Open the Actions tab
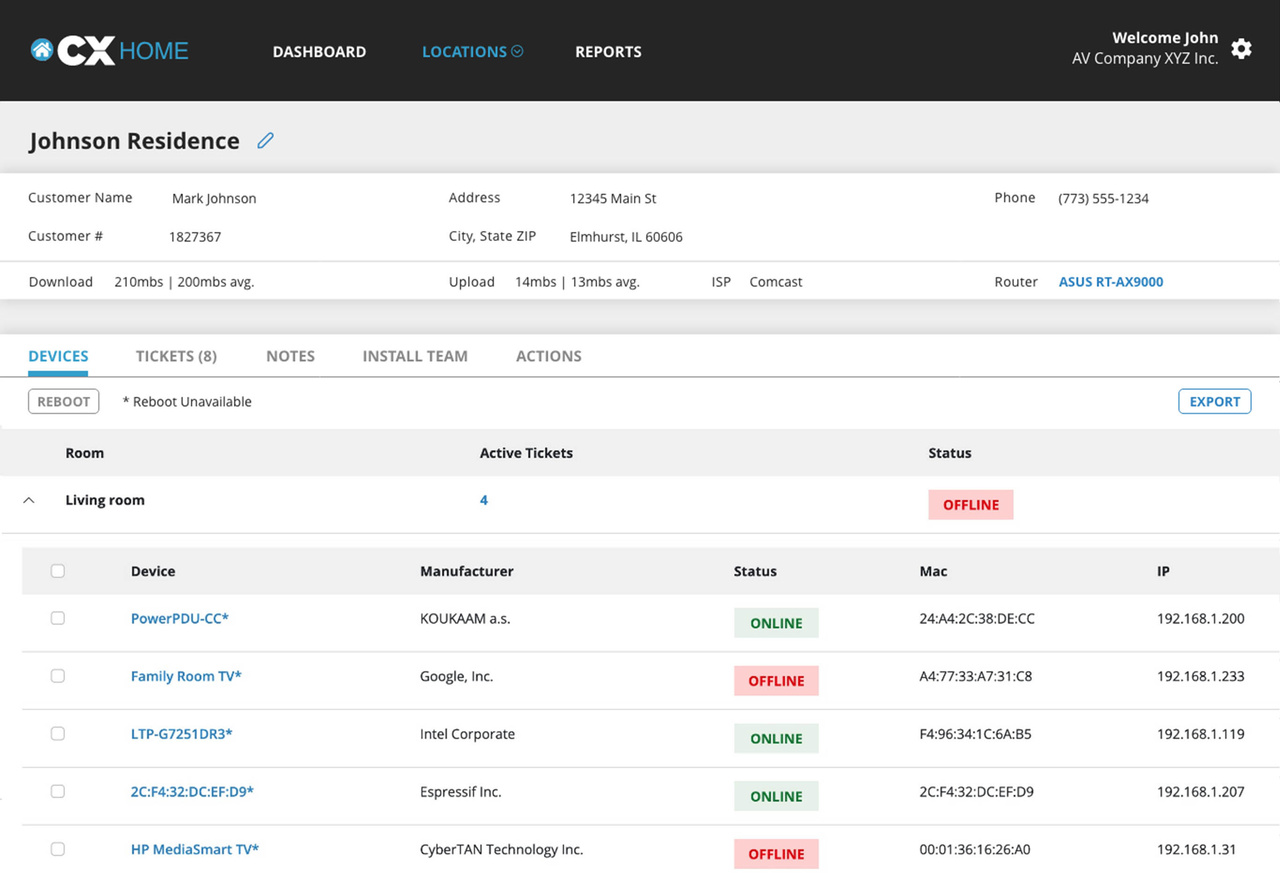This screenshot has height=873, width=1280. (x=548, y=356)
